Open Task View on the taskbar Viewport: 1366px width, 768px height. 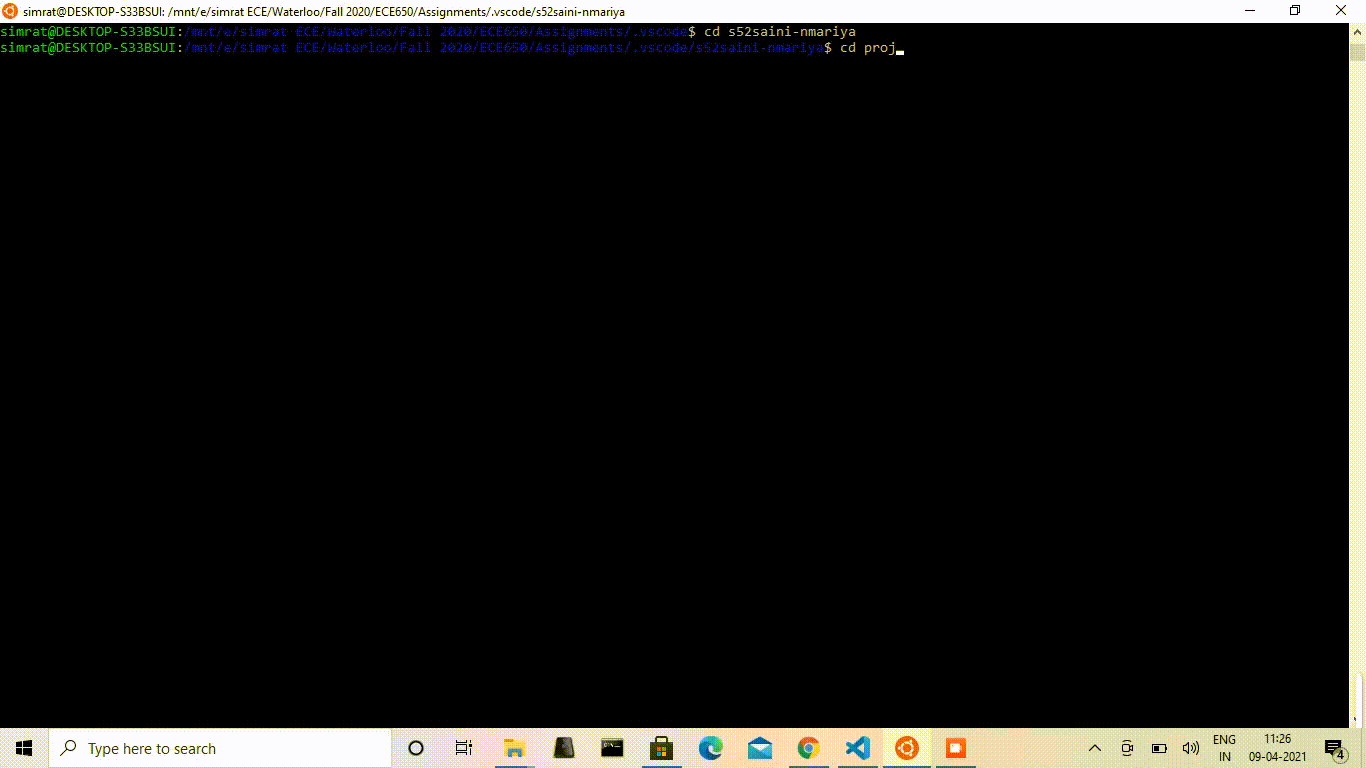[464, 748]
